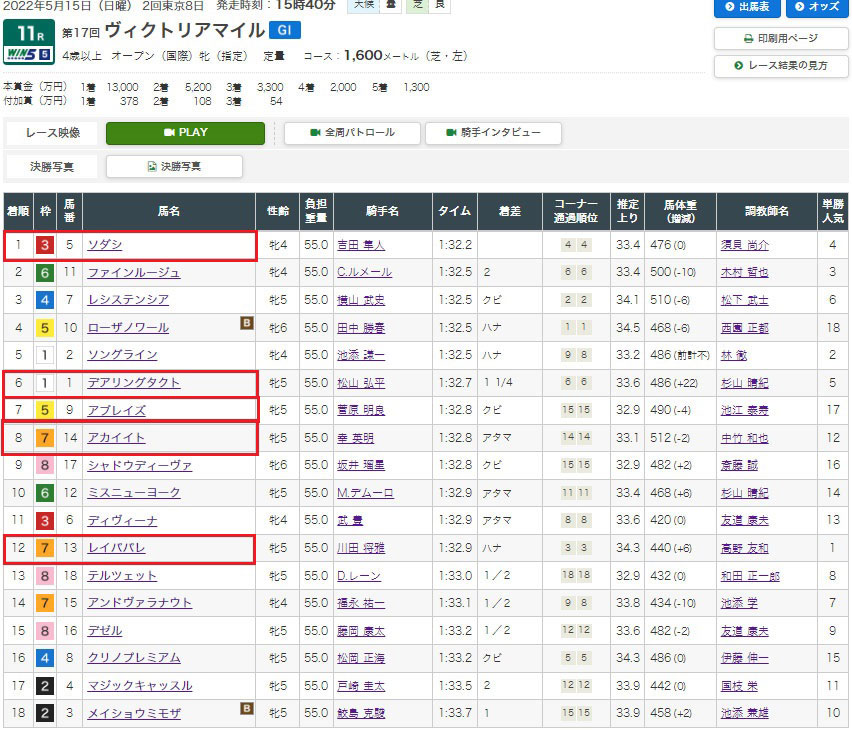Screen dimensions: 852x730
Task: Open winning horse ソダシ's profile
Action: point(105,245)
